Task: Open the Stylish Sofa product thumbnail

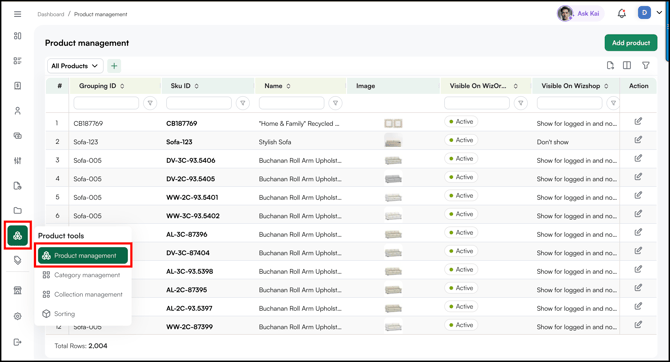Action: (393, 141)
